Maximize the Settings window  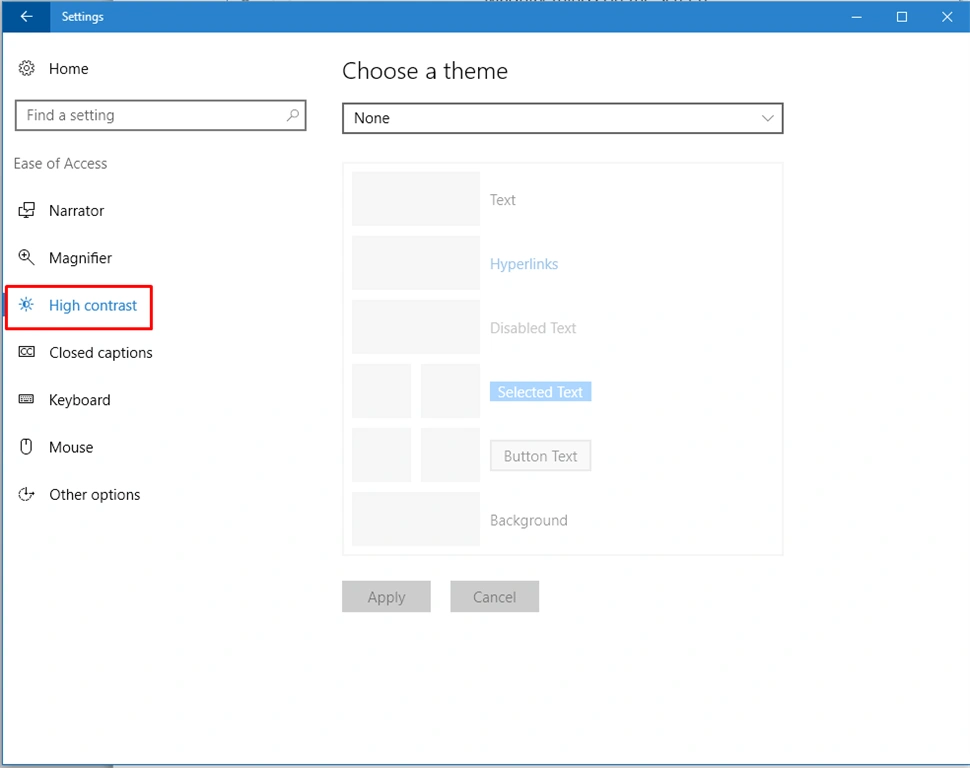click(x=901, y=17)
